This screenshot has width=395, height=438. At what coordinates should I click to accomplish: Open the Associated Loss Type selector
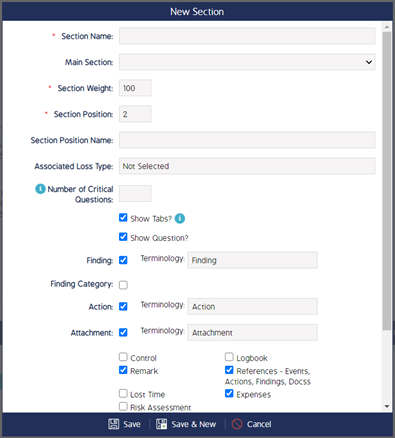[247, 166]
